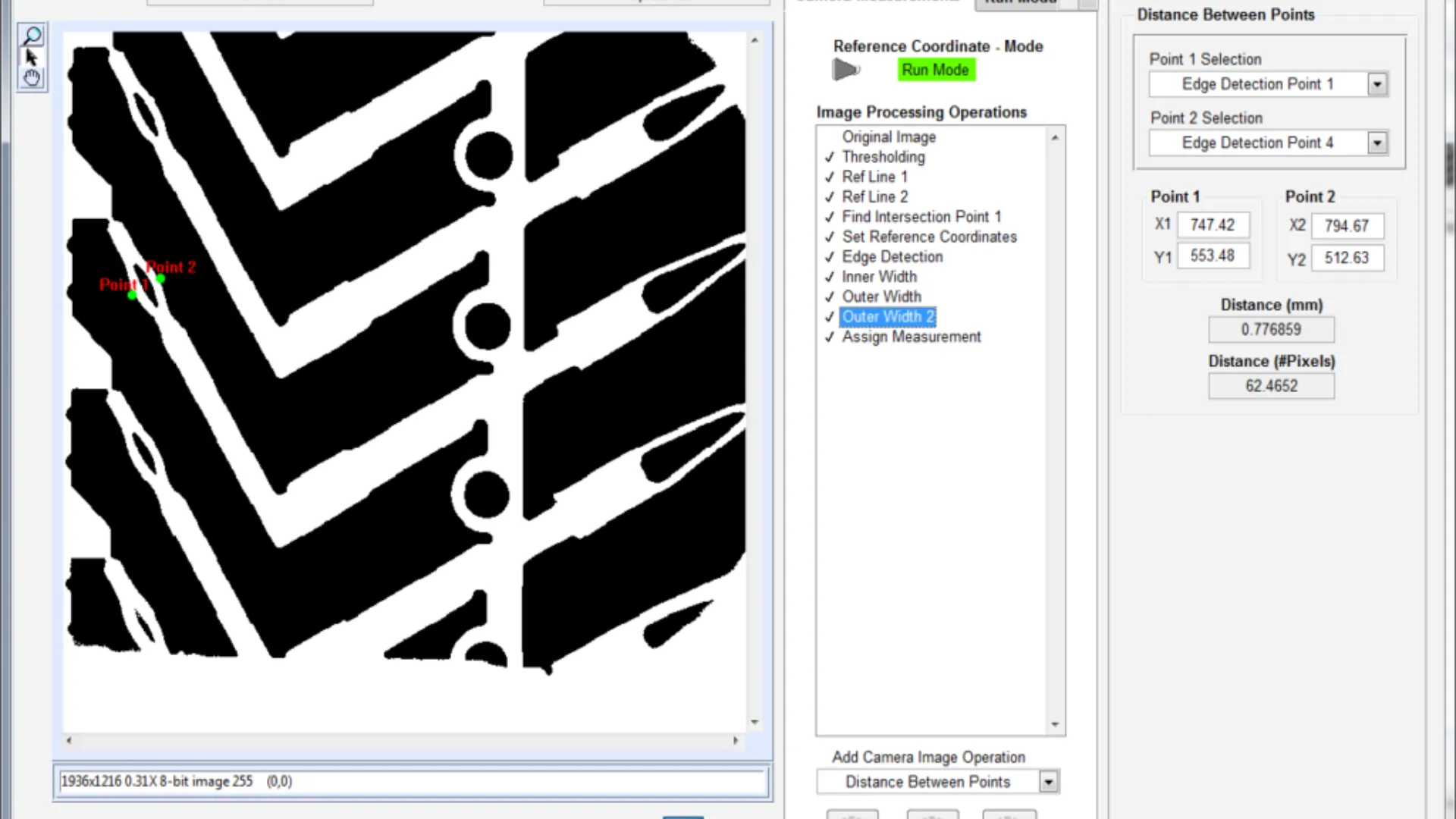Screen dimensions: 1456x819
Task: Select Find Intersection Point 1 operation
Action: point(921,217)
